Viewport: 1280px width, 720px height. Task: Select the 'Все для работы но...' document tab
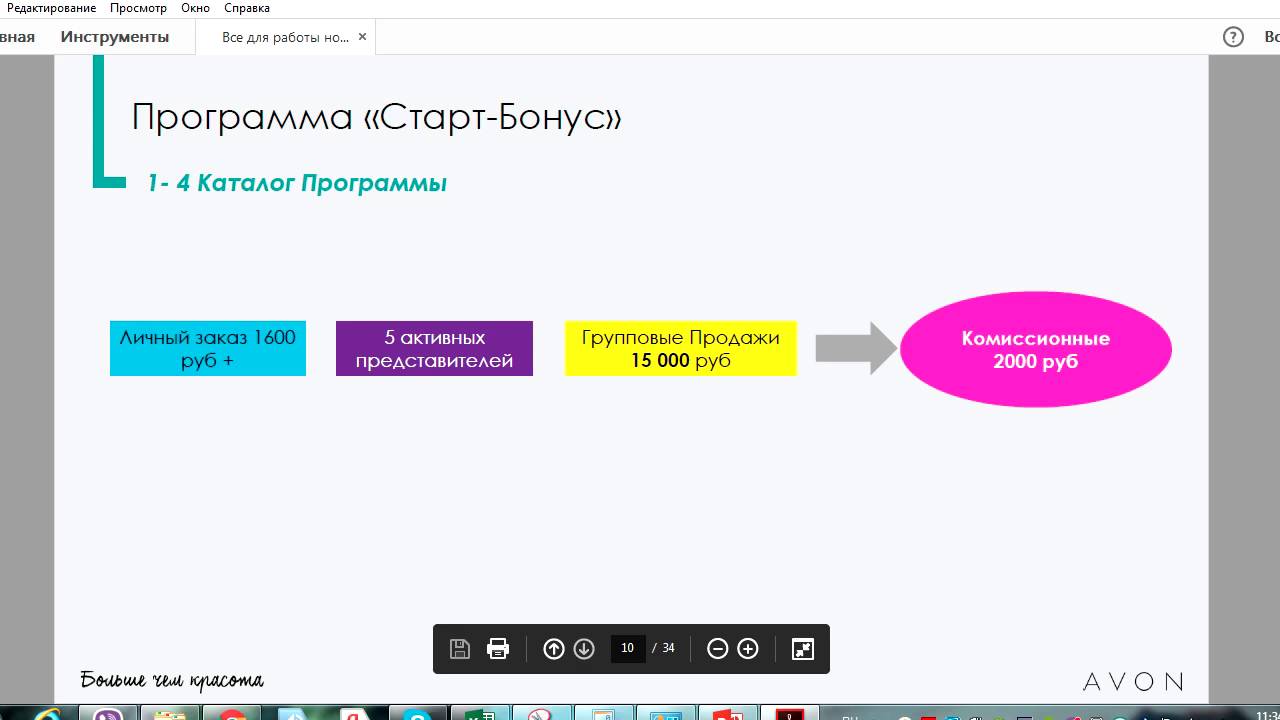pyautogui.click(x=285, y=37)
